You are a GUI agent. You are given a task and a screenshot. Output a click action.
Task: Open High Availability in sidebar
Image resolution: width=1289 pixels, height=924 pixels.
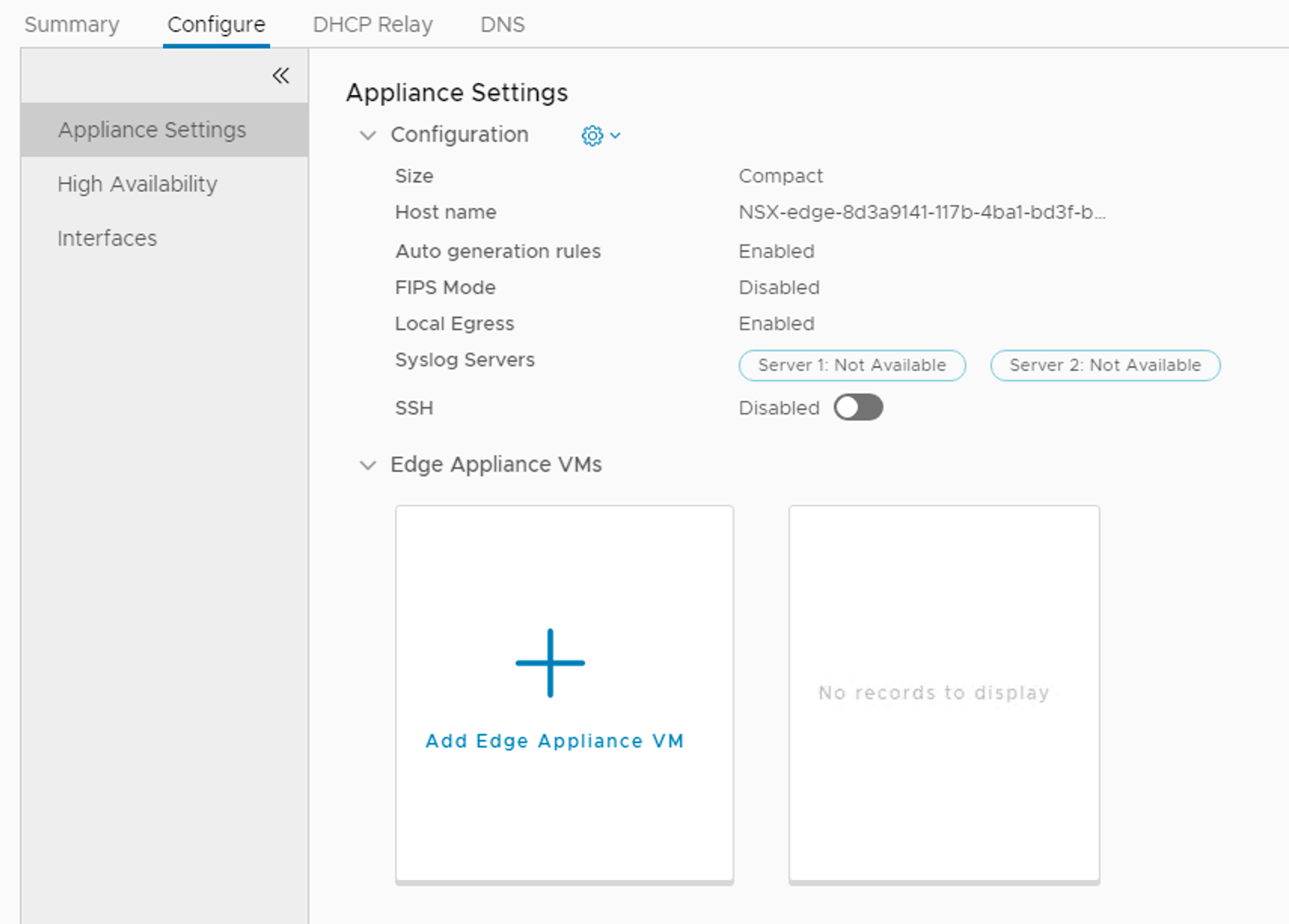coord(137,184)
